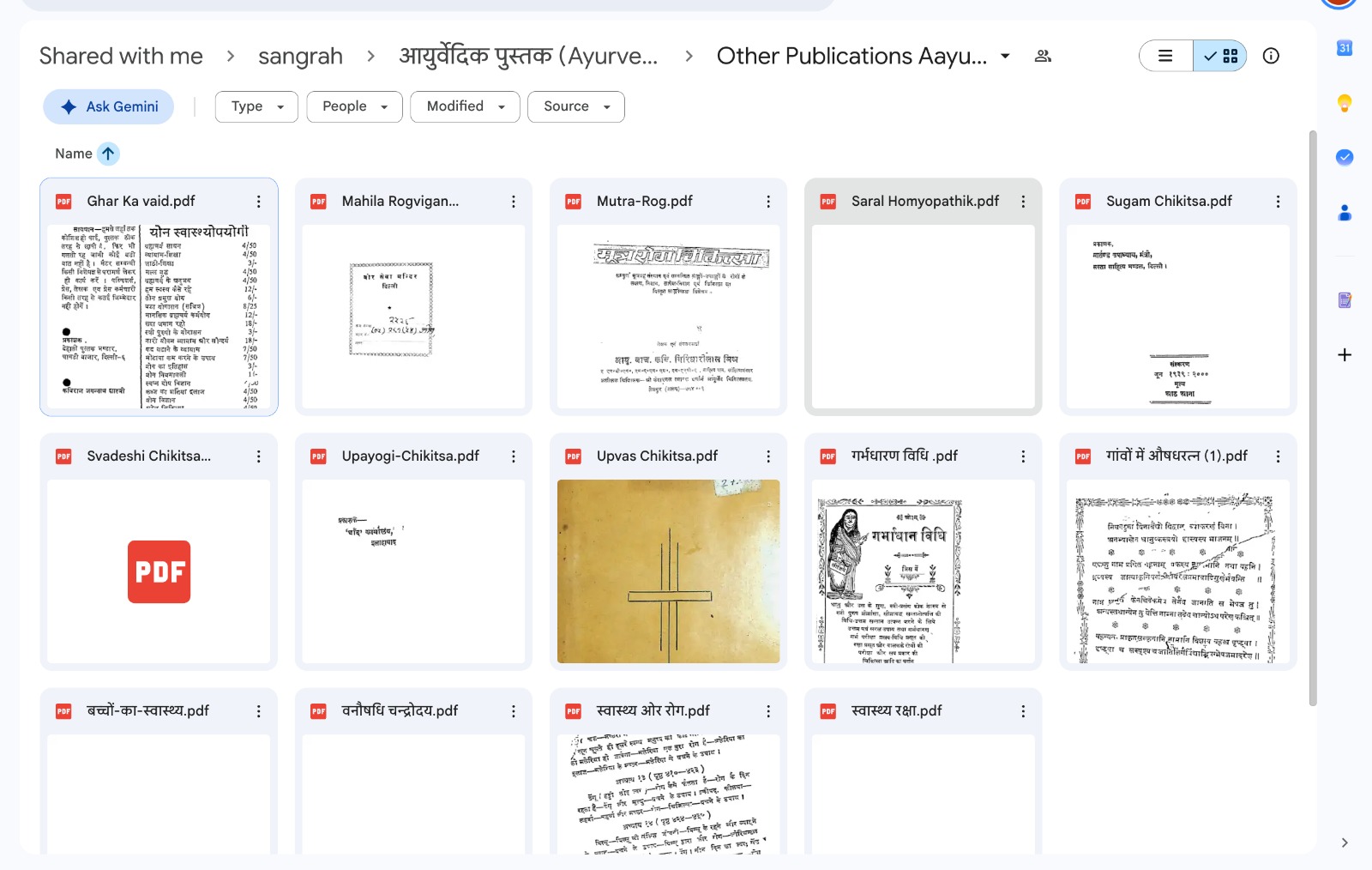Open more actions for Sugam Chikitsa.pdf
1372x870 pixels.
[x=1278, y=202]
